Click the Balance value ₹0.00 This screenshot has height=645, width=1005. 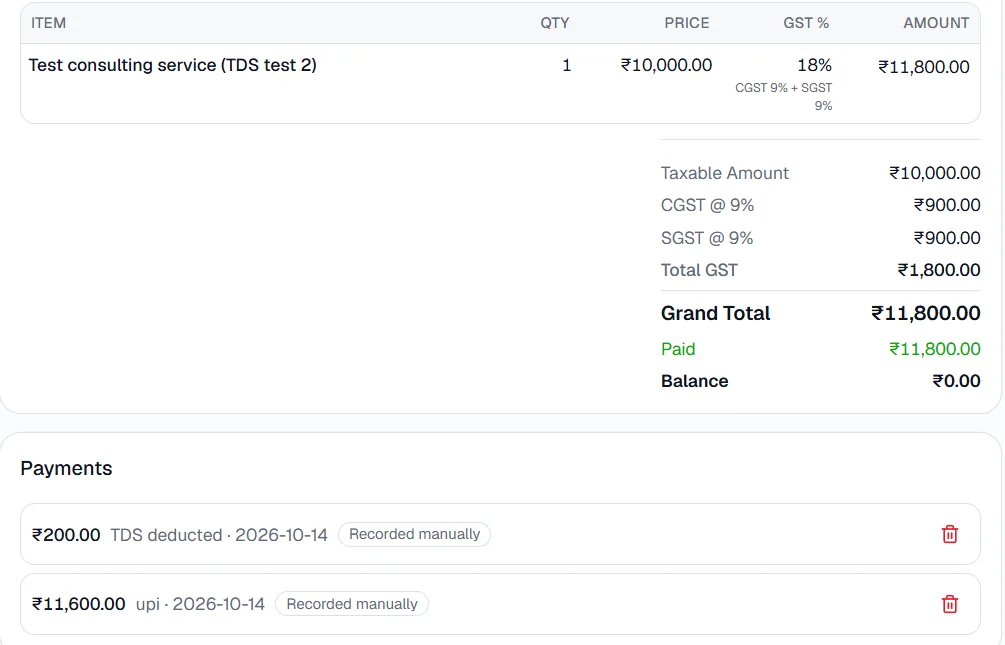[x=956, y=381]
